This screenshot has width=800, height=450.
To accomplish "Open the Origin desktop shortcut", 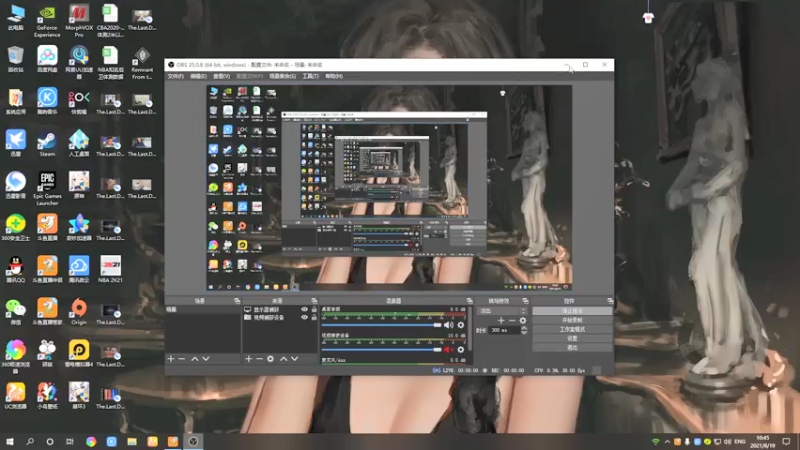I will pos(79,312).
